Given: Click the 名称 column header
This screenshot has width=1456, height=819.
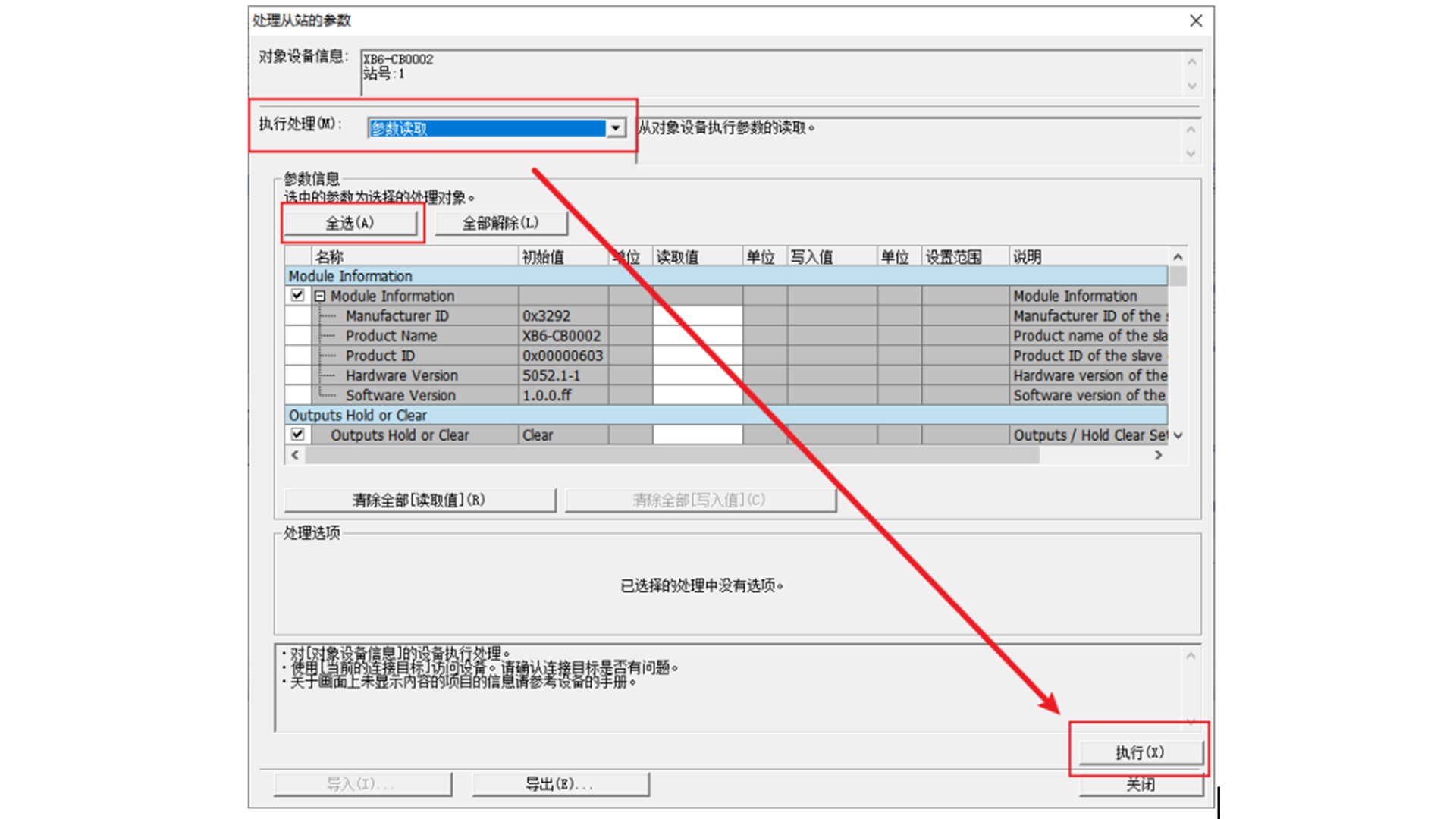Looking at the screenshot, I should pos(415,256).
